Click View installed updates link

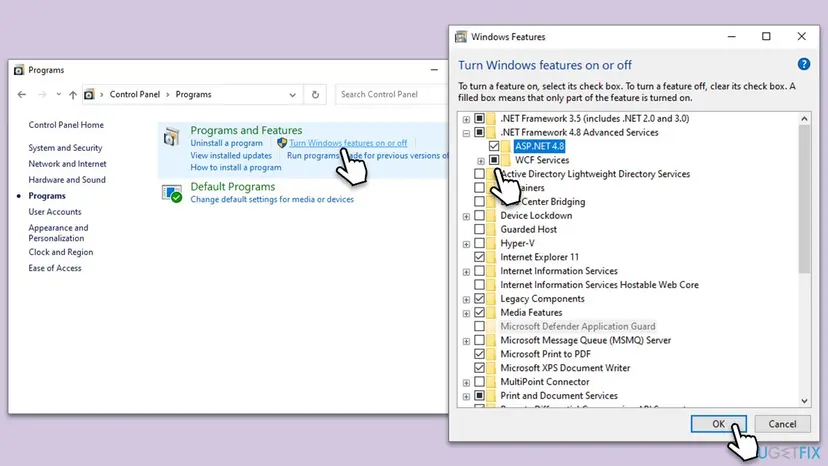[x=231, y=155]
